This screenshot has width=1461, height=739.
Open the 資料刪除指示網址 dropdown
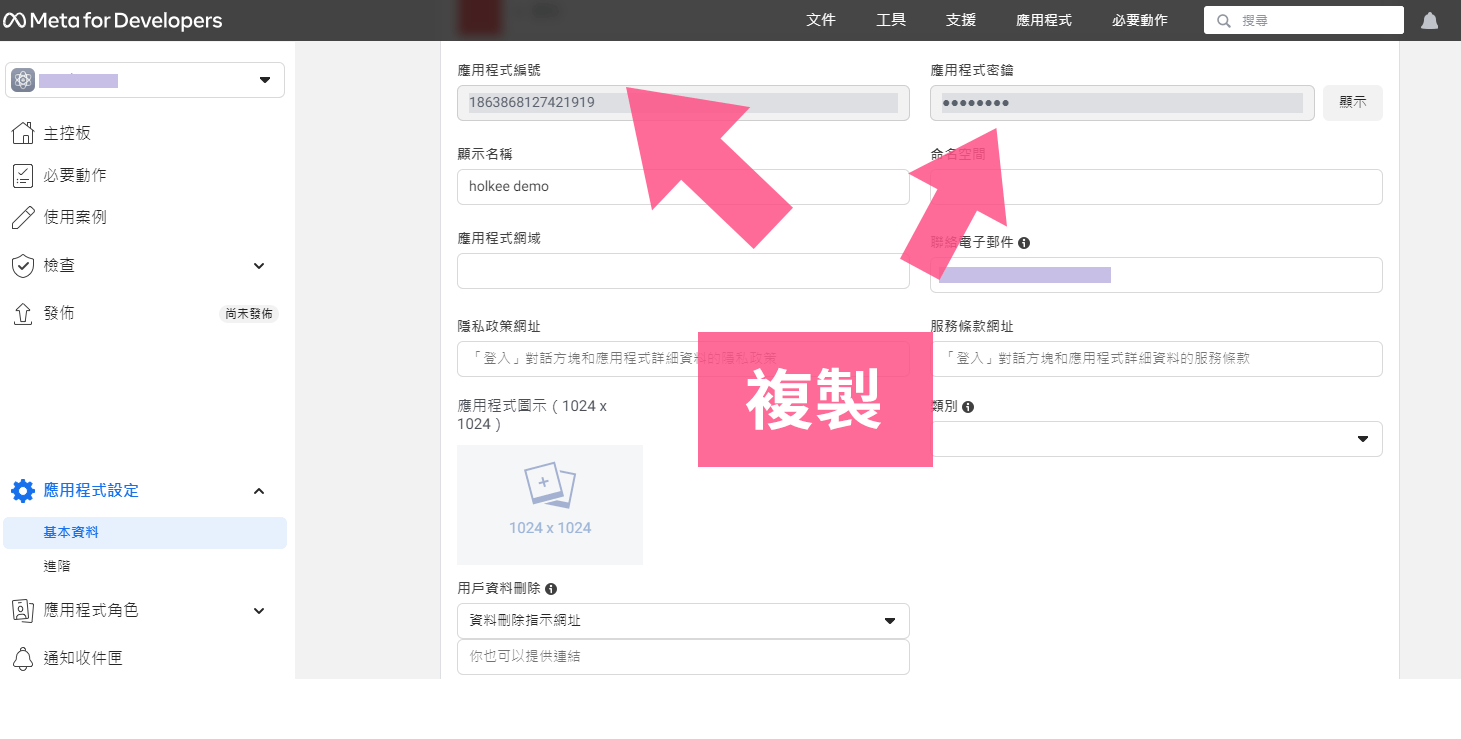tap(683, 621)
